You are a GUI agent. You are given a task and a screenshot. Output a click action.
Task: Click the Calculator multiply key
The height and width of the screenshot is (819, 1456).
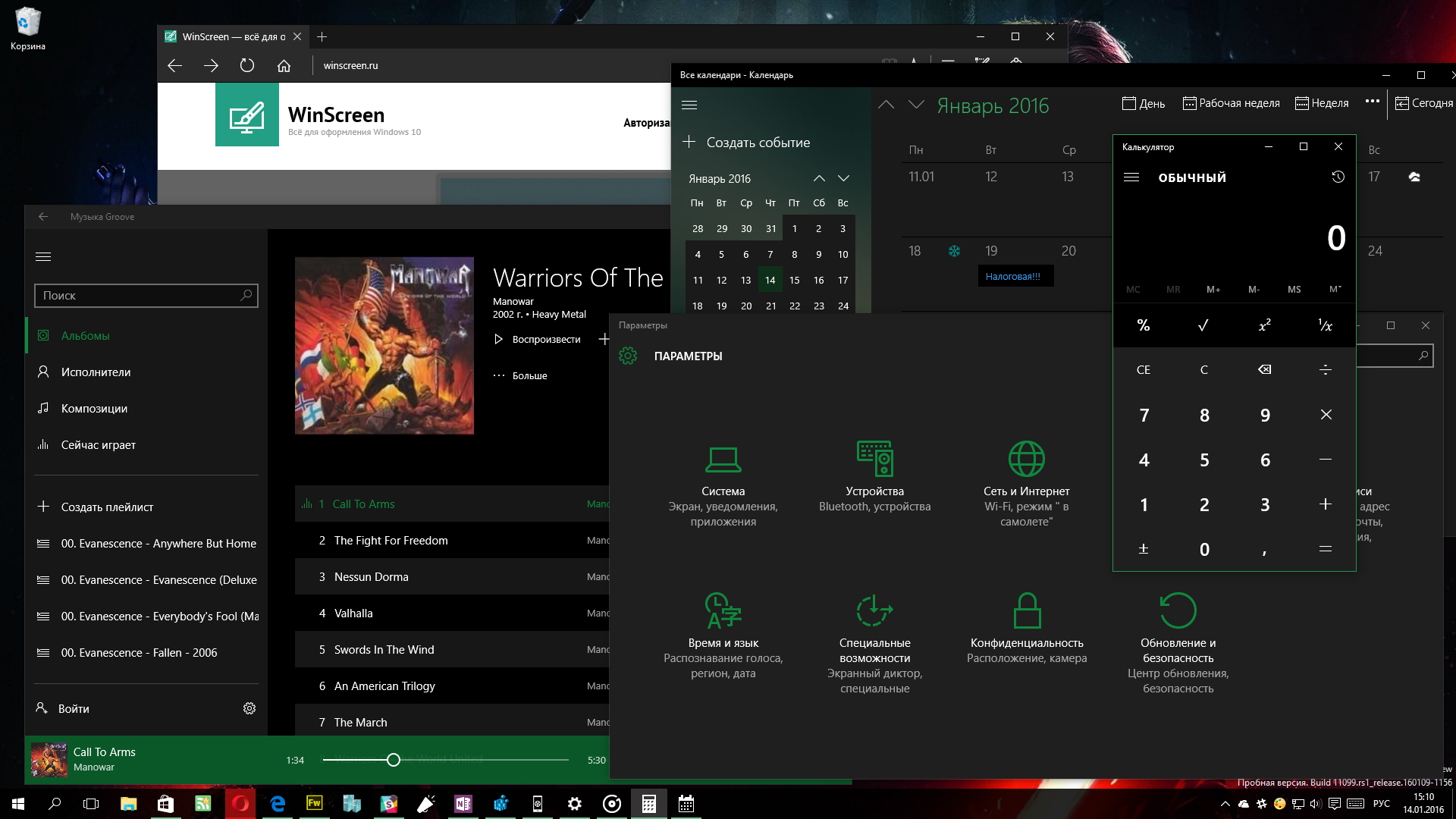click(x=1326, y=414)
